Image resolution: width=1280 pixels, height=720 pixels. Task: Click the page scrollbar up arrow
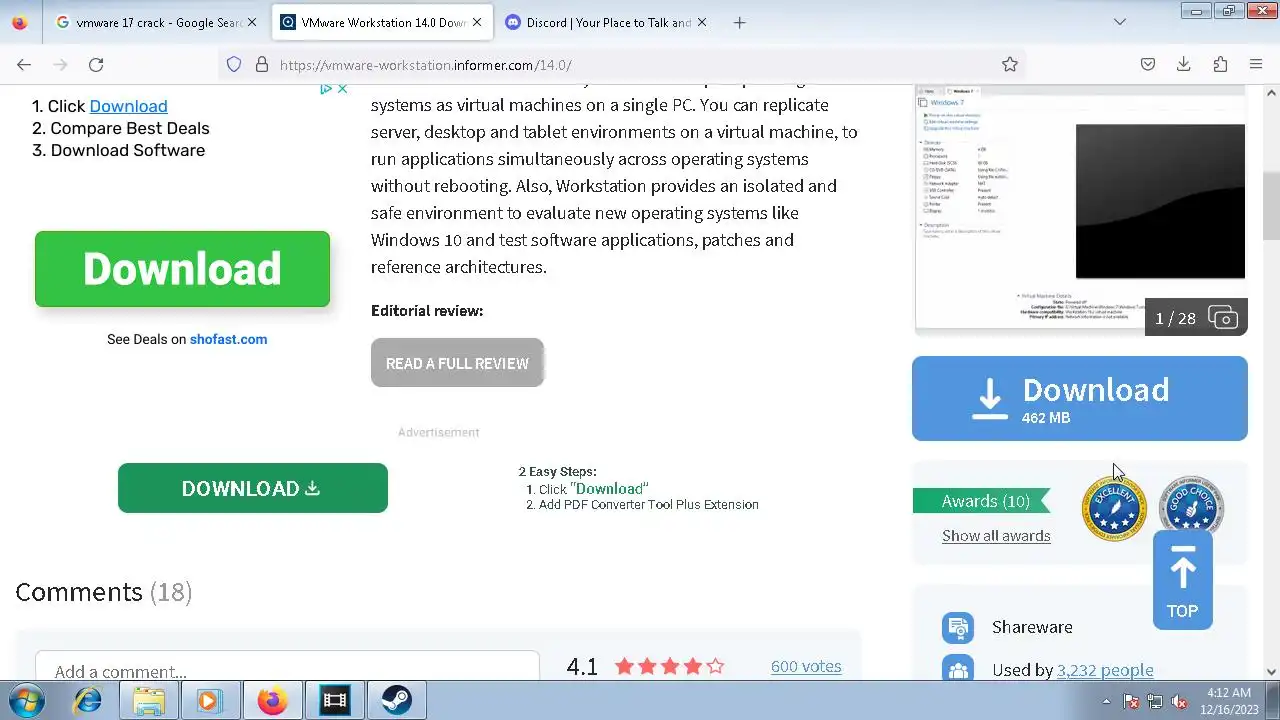coord(1271,93)
